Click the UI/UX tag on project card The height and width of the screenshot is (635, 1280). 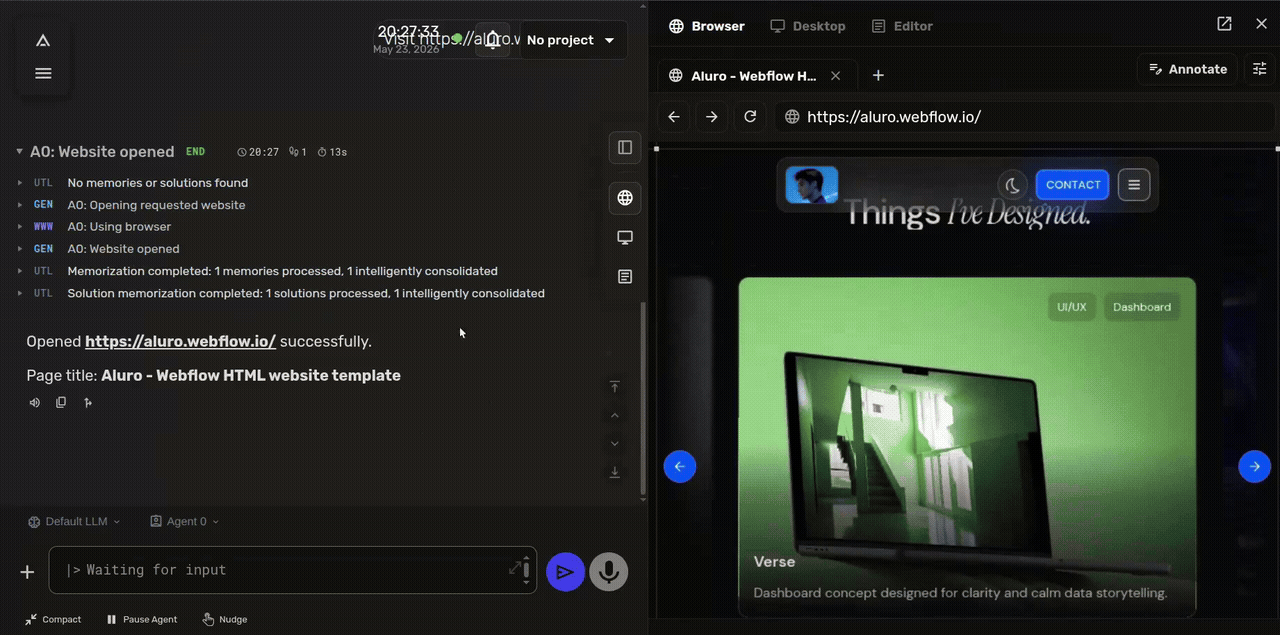click(1071, 307)
